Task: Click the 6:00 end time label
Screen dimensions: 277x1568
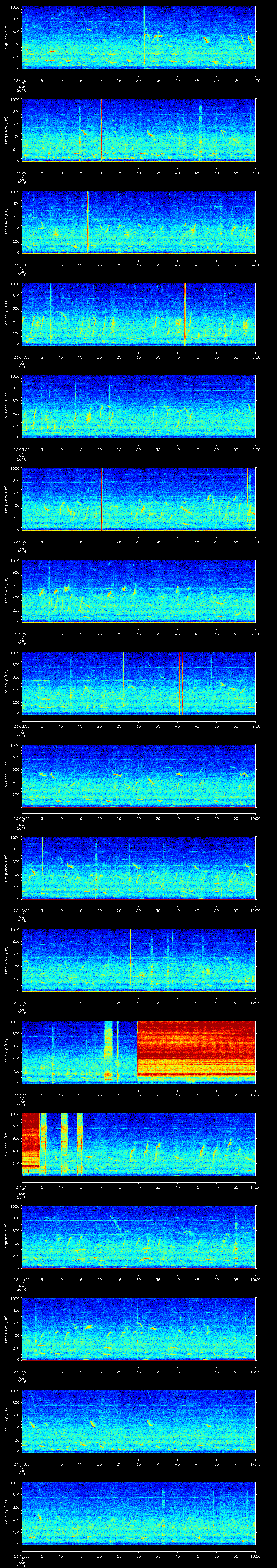Action: coord(256,449)
